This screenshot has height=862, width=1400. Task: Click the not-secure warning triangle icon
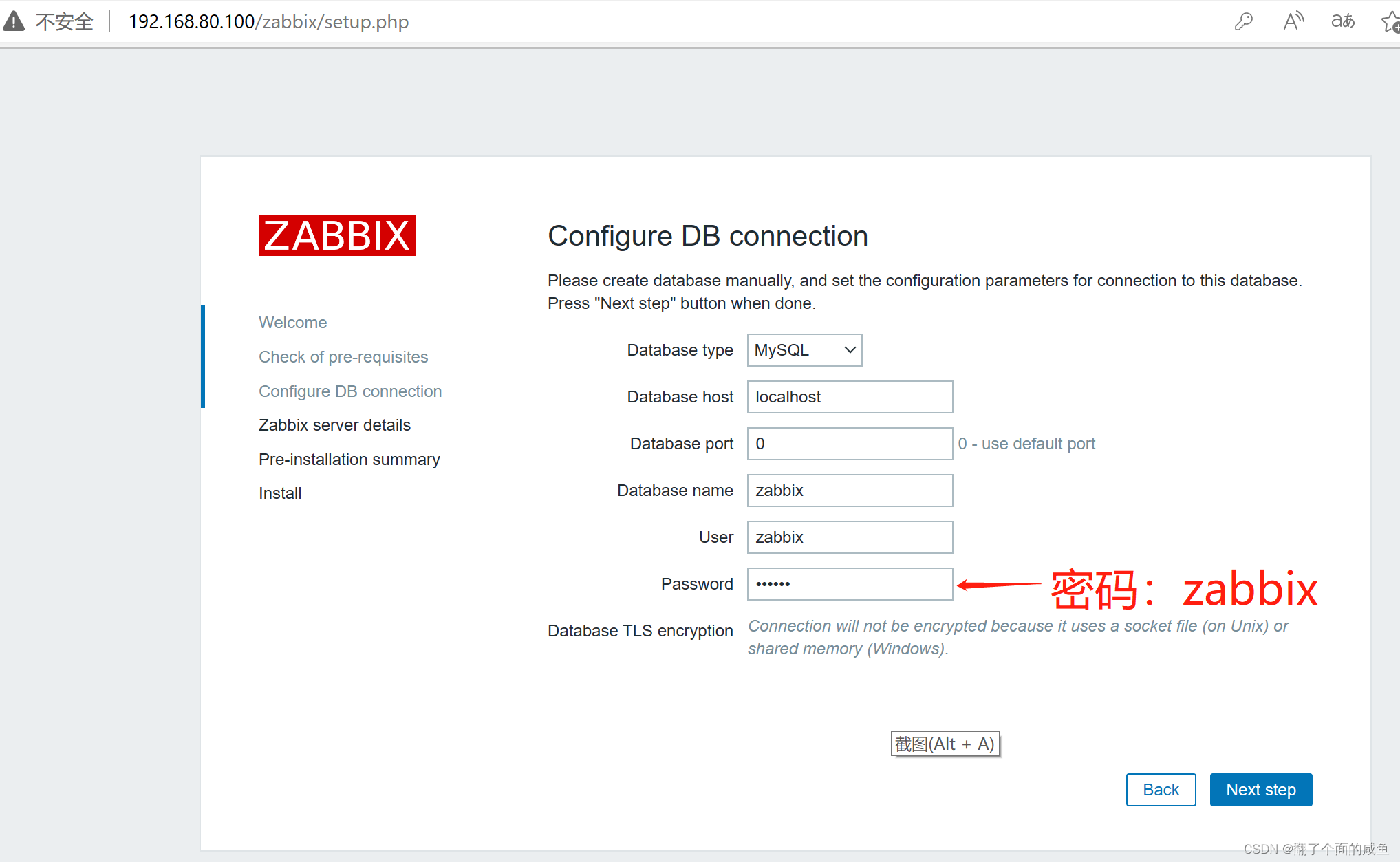click(14, 21)
